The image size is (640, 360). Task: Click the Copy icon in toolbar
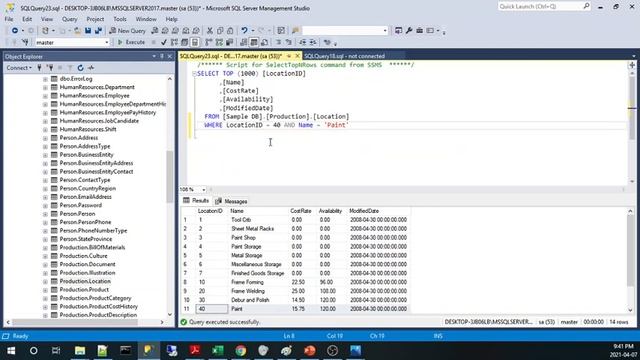click(x=220, y=31)
